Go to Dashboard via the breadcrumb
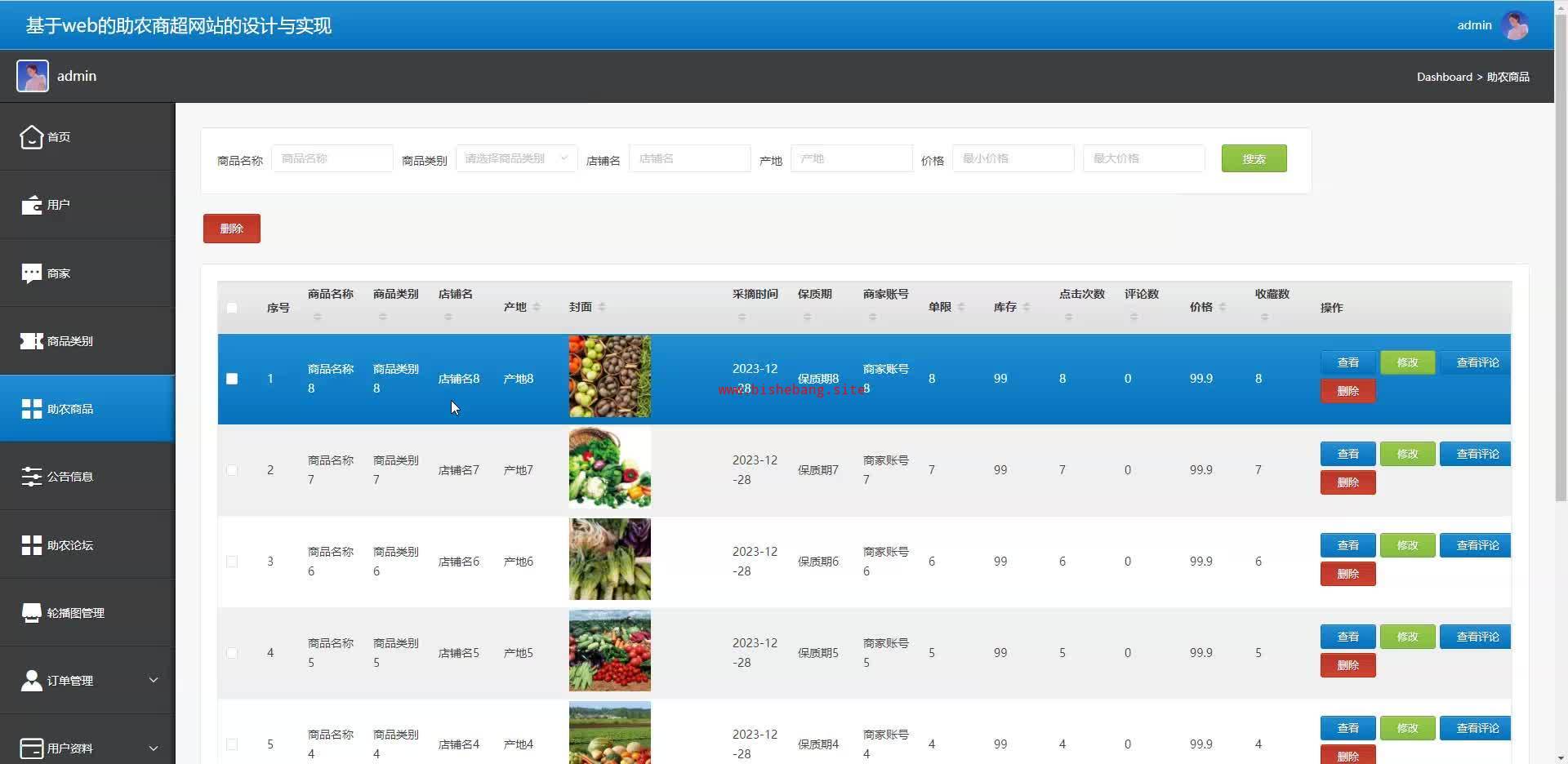The height and width of the screenshot is (764, 1568). [x=1444, y=77]
